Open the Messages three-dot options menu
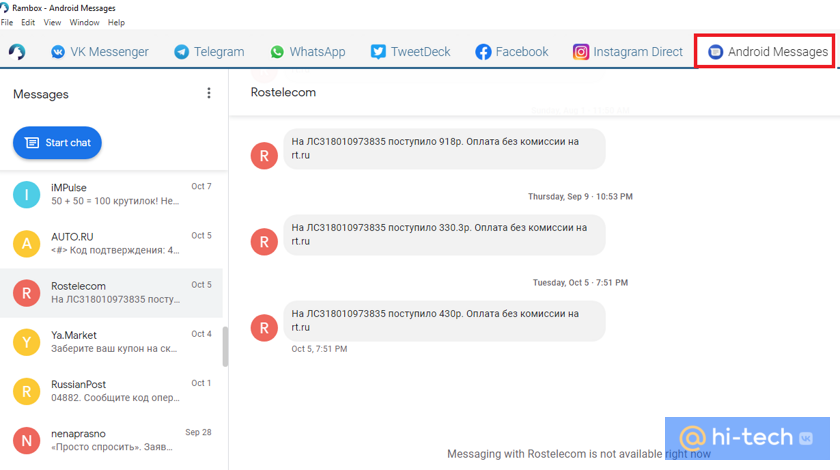 [x=209, y=93]
